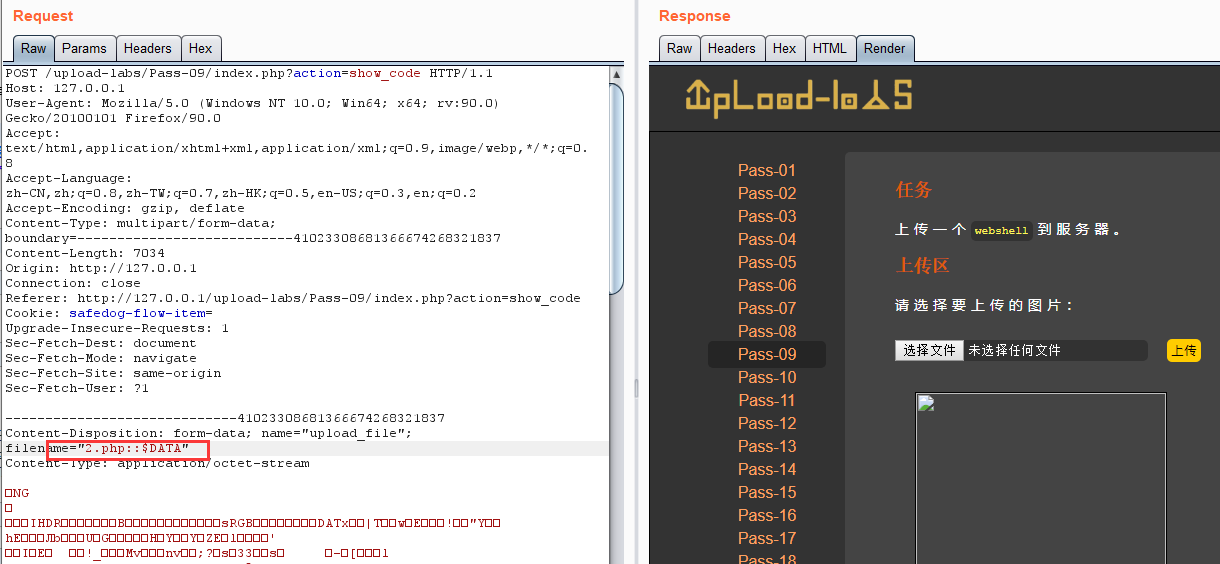Image resolution: width=1220 pixels, height=564 pixels.
Task: Select the response Render tab
Action: 884,48
